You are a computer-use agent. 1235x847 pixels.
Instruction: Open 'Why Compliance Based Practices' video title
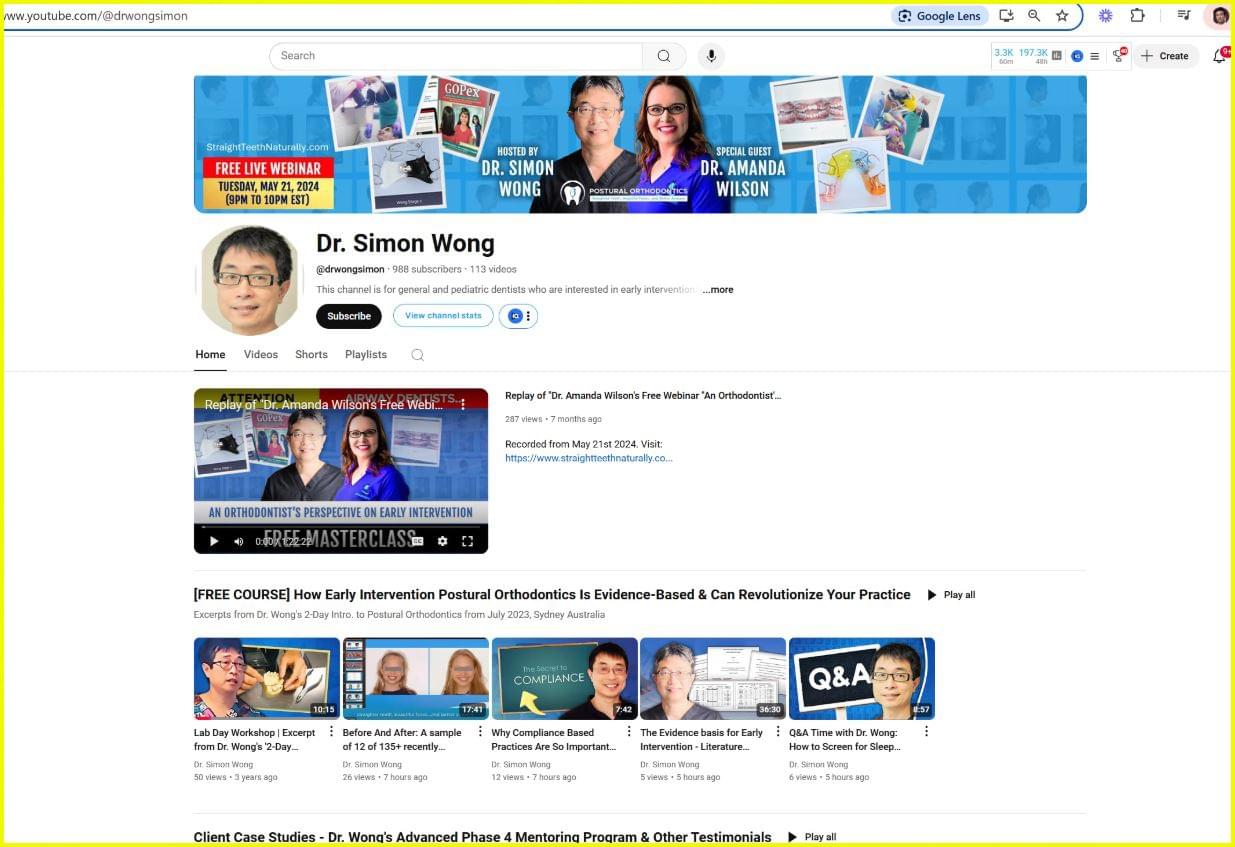[553, 740]
